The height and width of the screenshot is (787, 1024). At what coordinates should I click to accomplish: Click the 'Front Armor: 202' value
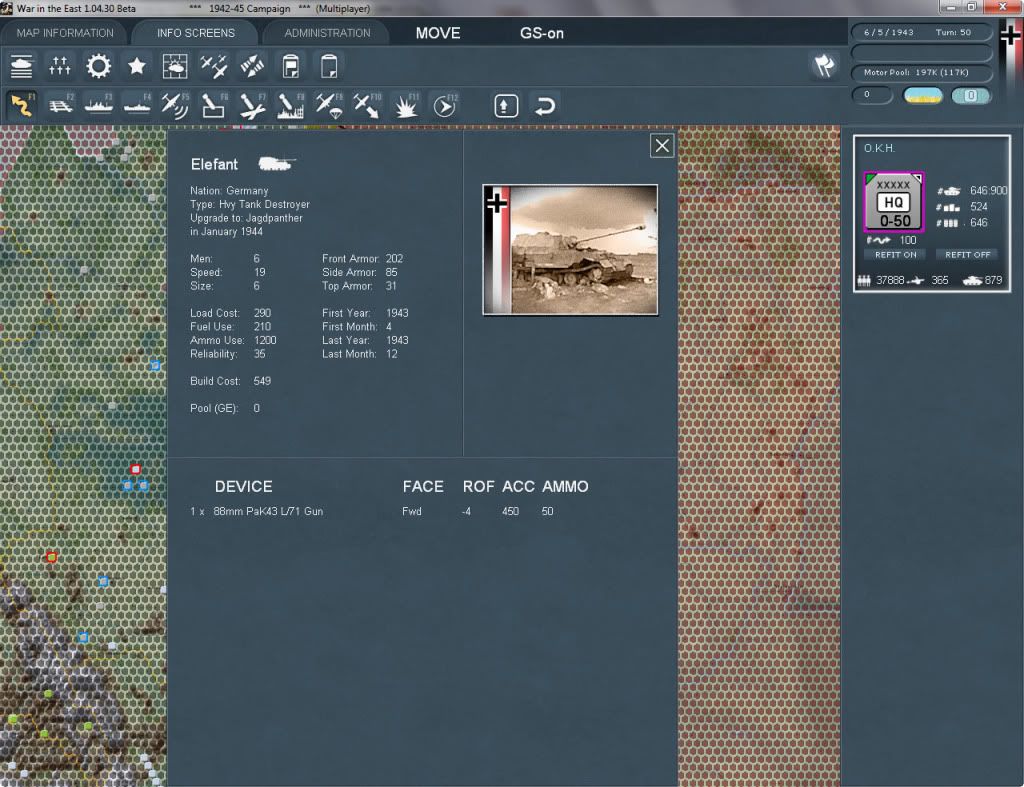394,259
